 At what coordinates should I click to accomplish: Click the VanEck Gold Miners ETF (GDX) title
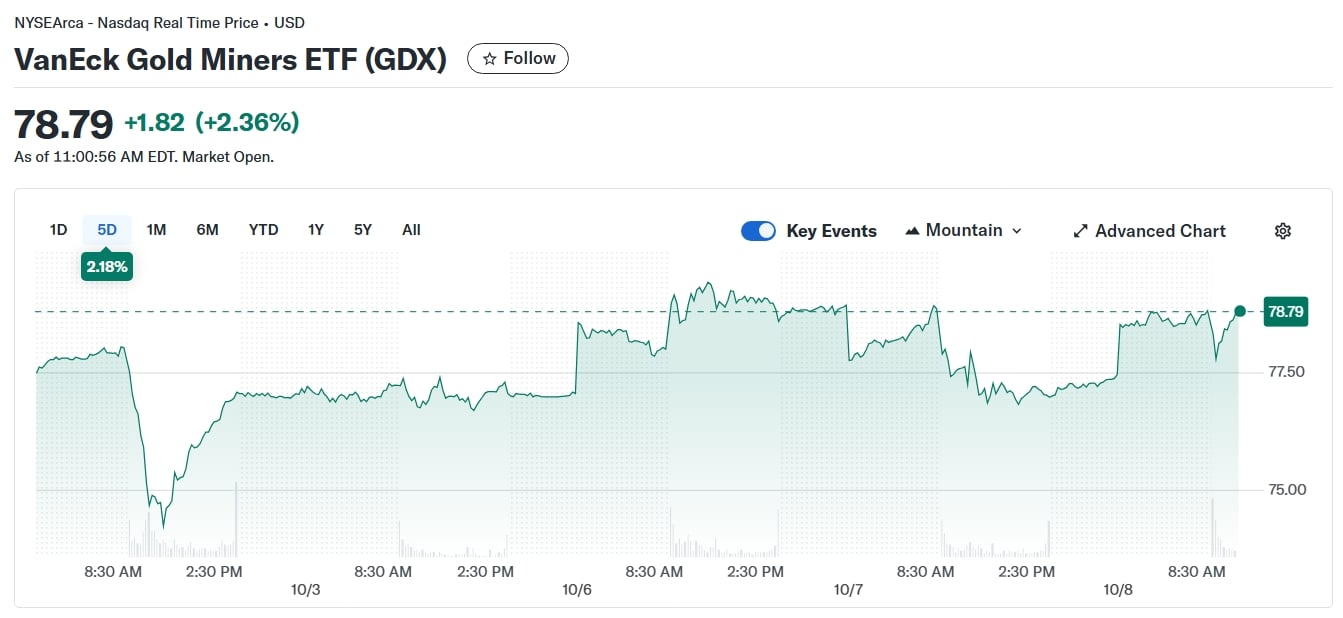tap(230, 59)
